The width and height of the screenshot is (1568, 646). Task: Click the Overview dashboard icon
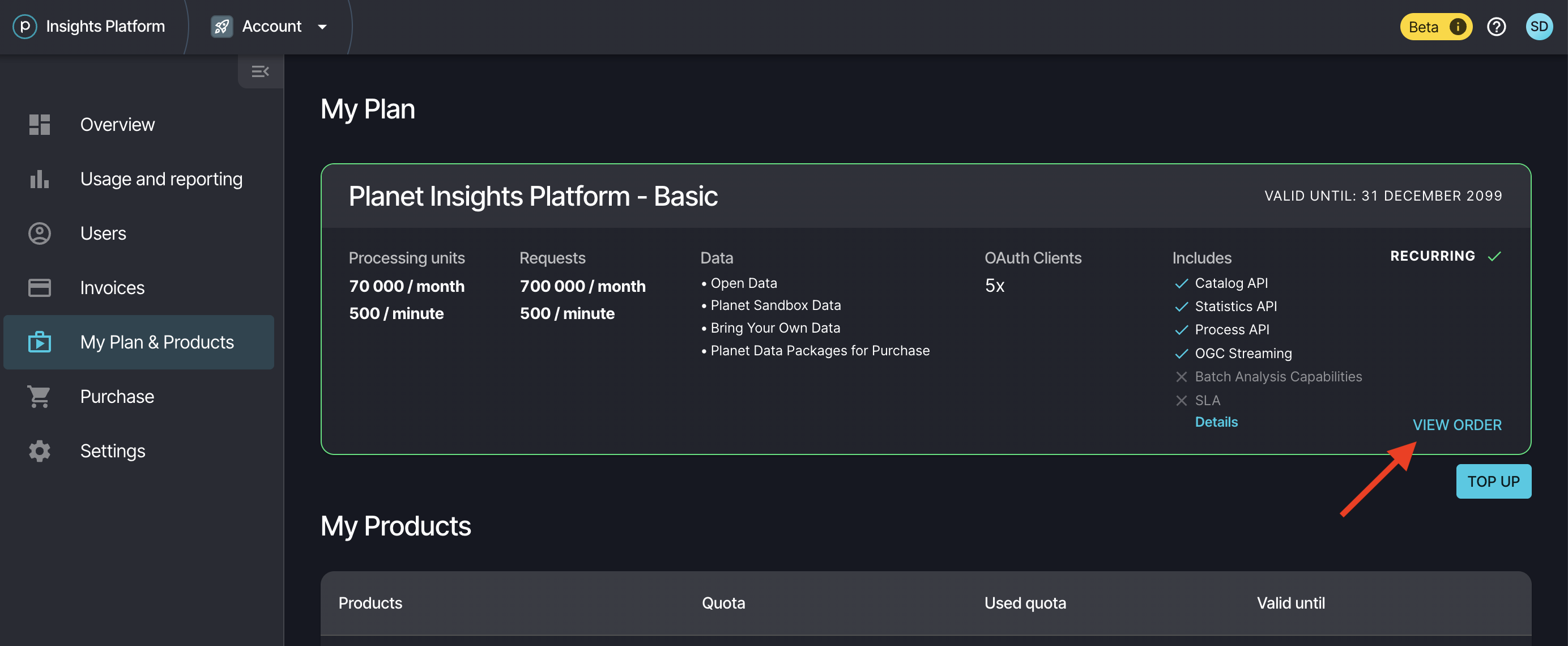coord(40,124)
